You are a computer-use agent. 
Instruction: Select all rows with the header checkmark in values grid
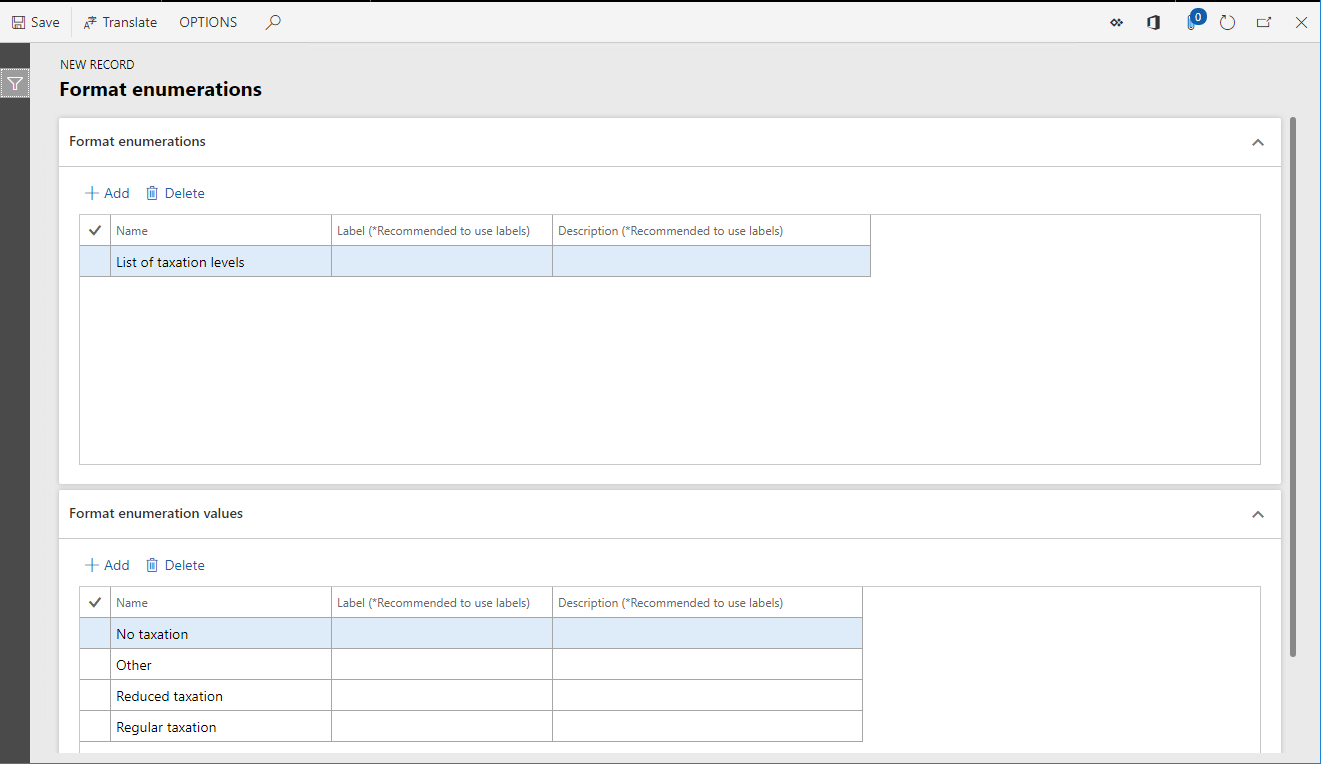[93, 602]
